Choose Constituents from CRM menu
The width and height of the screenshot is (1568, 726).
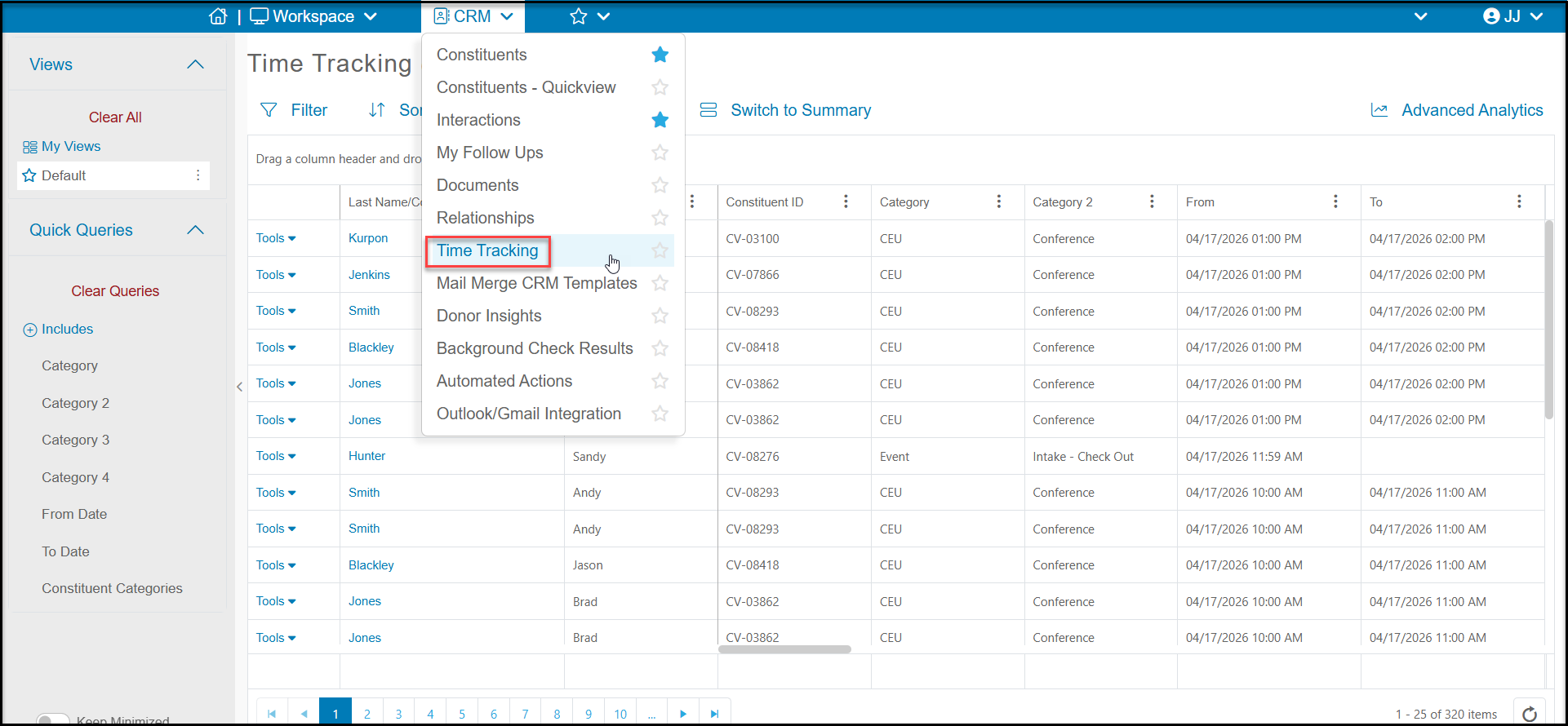pos(482,55)
